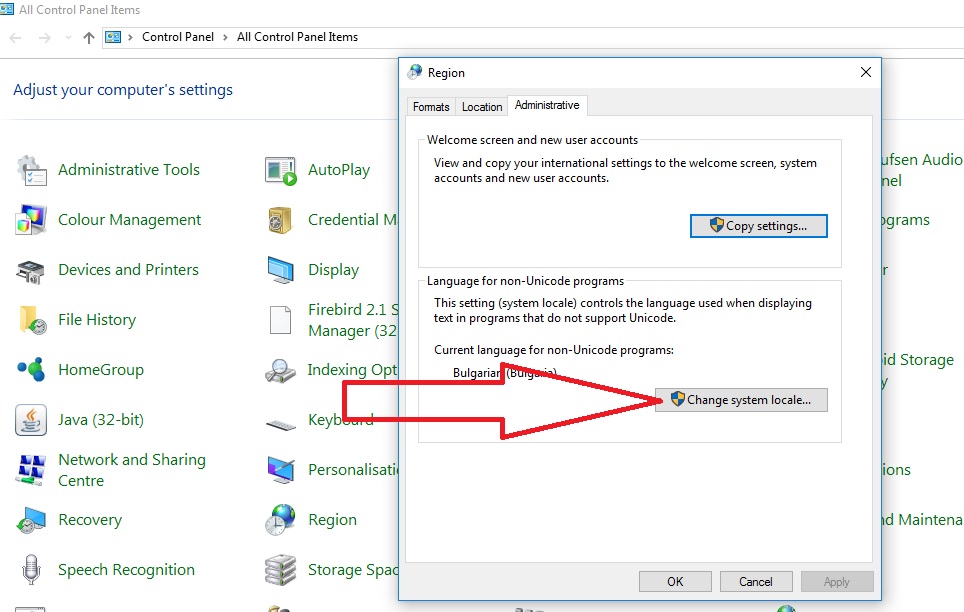Screen dimensions: 964x612
Task: Cancel the Region dialog
Action: pos(756,581)
